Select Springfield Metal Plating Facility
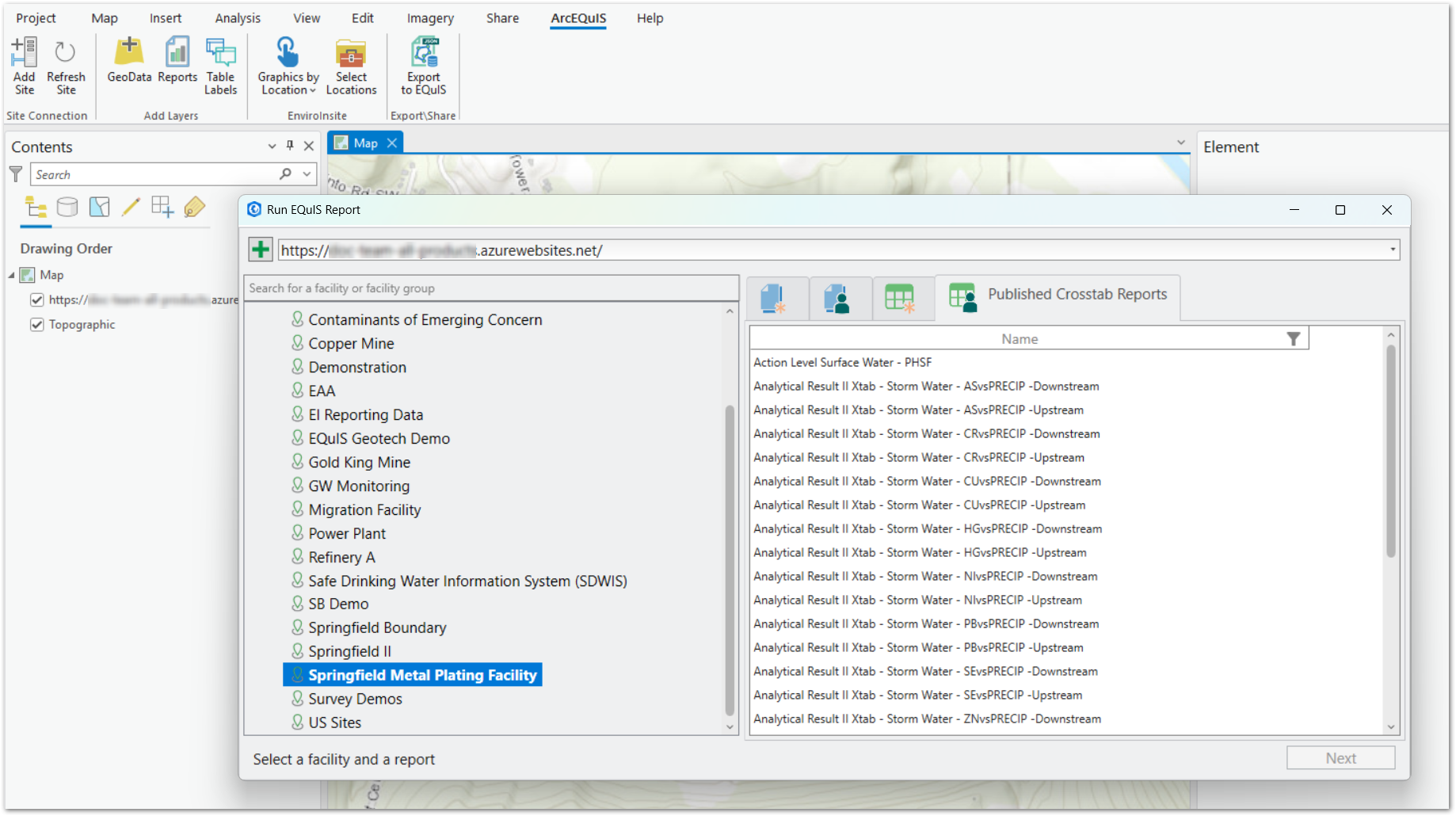Screen dimensions: 1456x816 click(x=413, y=675)
